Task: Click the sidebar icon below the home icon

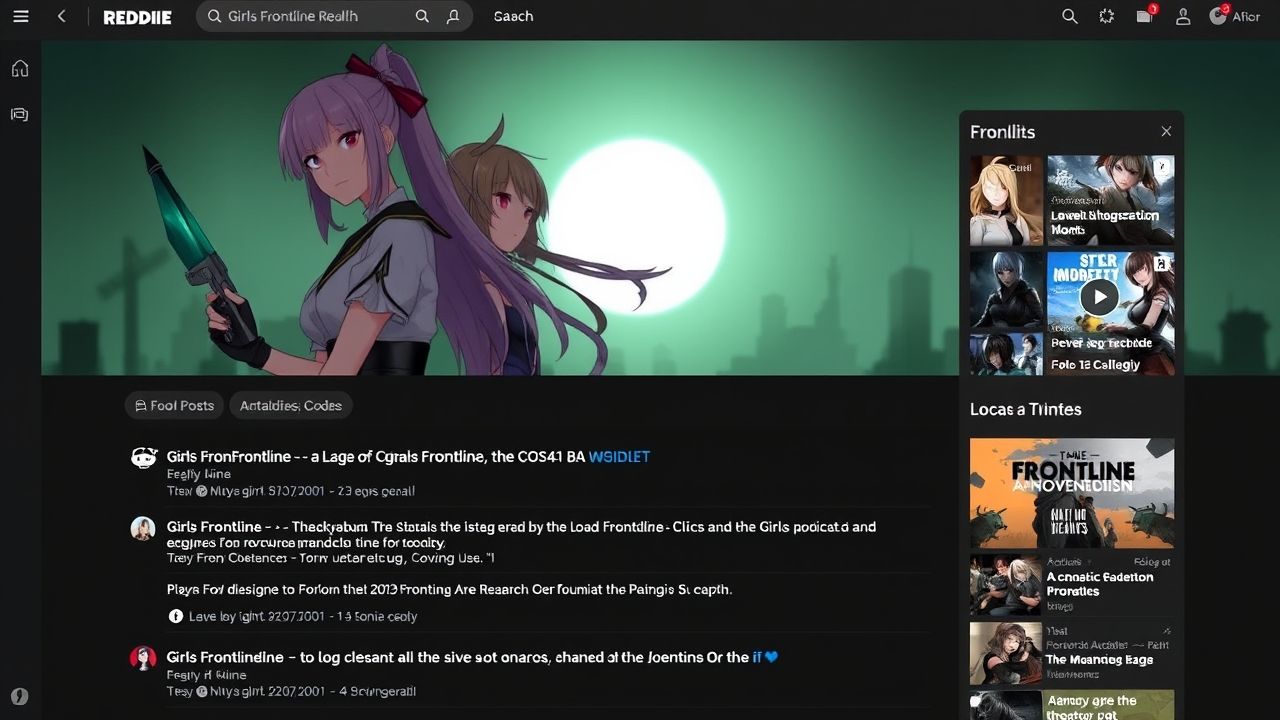Action: [20, 114]
